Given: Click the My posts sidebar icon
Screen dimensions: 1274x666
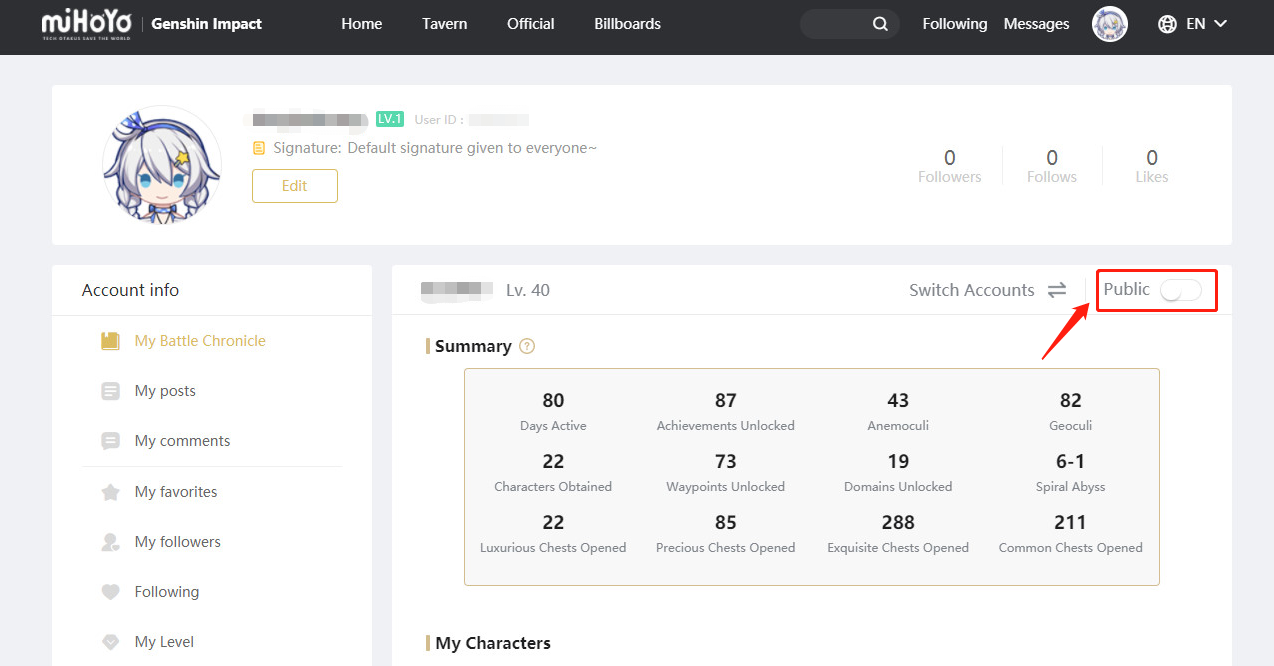Looking at the screenshot, I should coord(111,391).
